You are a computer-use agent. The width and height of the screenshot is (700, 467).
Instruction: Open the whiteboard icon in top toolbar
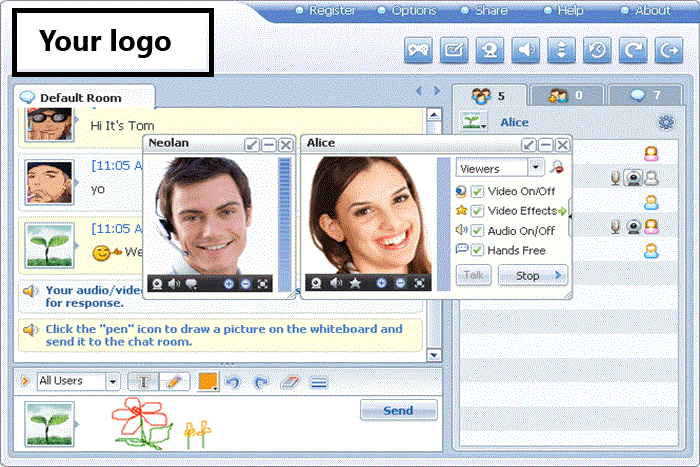[454, 50]
